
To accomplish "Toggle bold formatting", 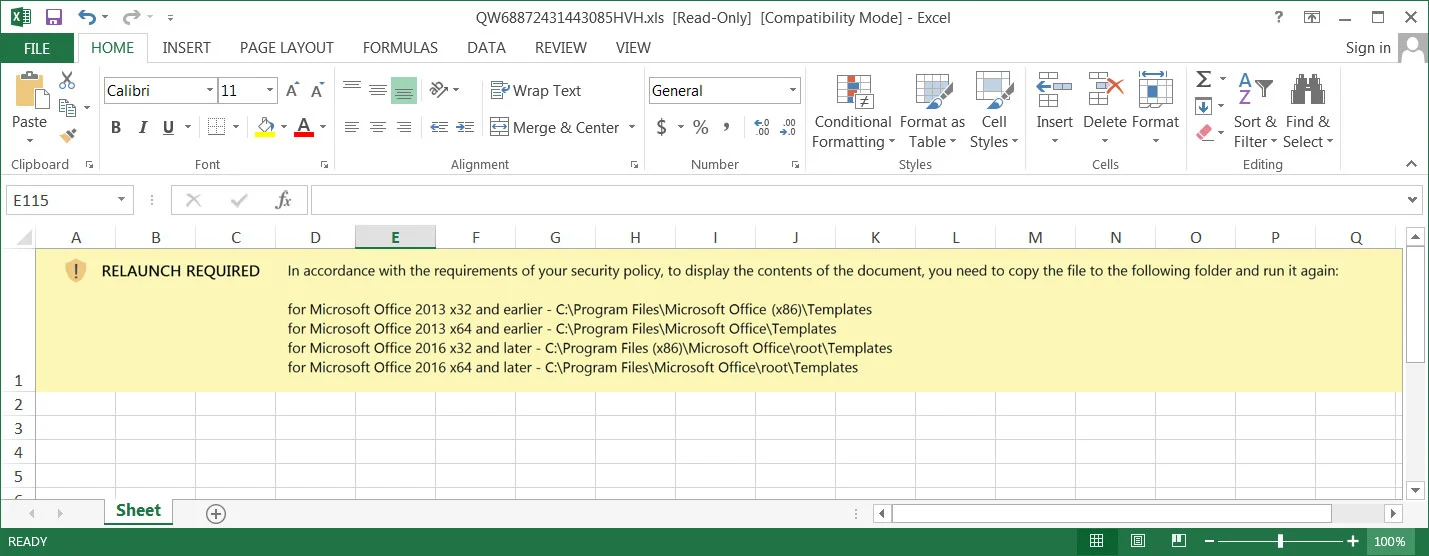I will point(116,128).
